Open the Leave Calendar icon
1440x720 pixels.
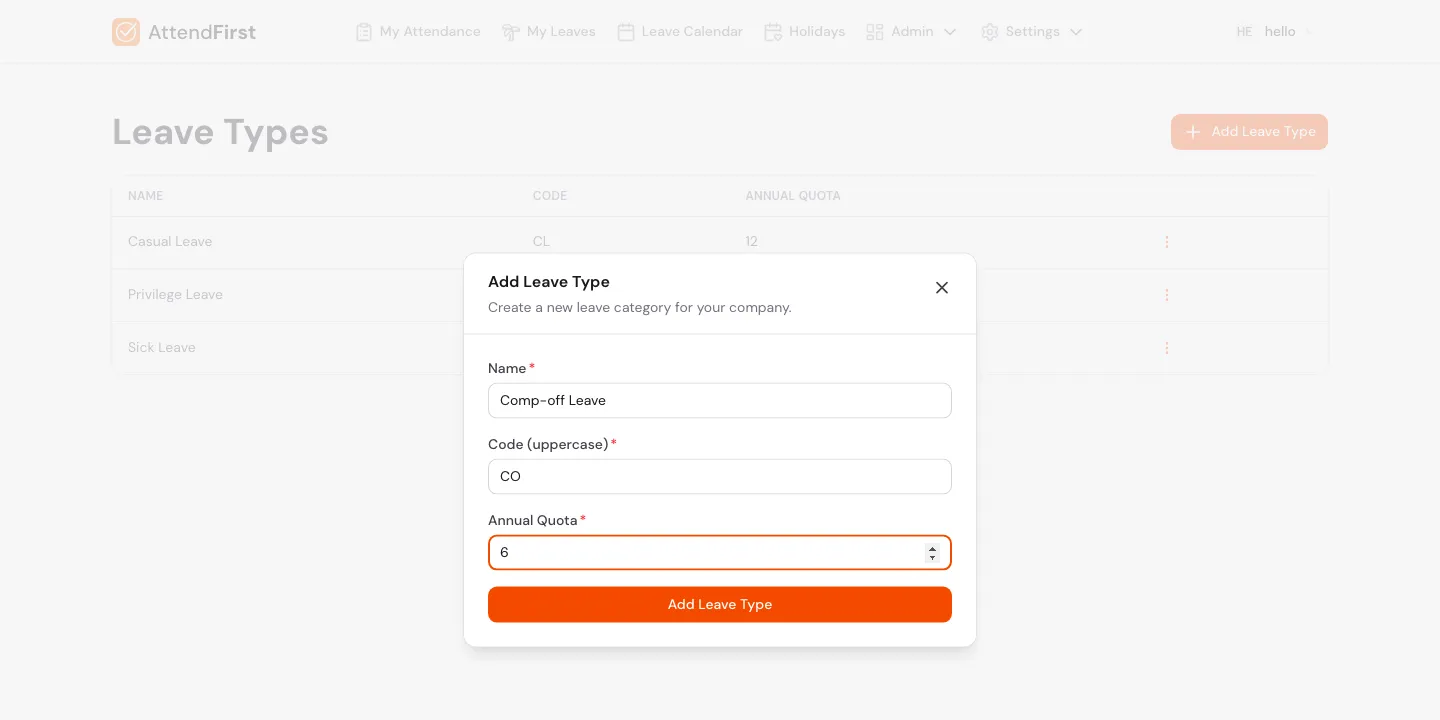626,31
